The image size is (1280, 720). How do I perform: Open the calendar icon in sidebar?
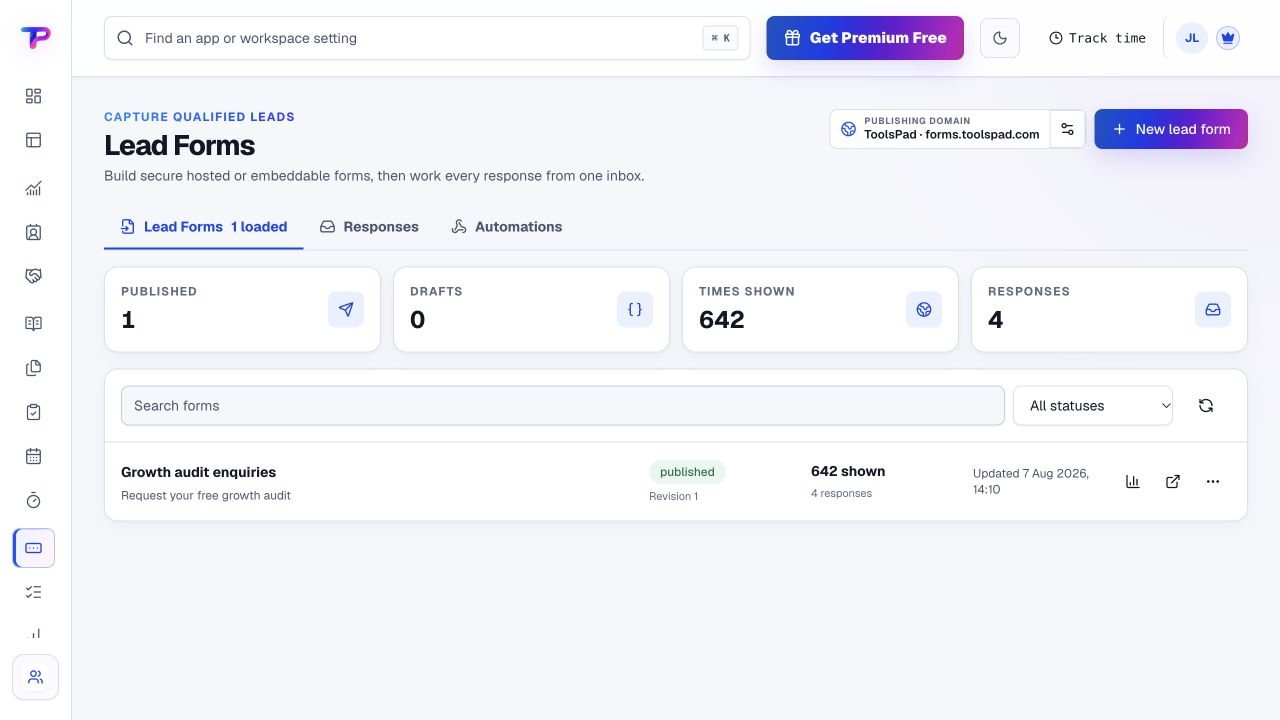[33, 456]
